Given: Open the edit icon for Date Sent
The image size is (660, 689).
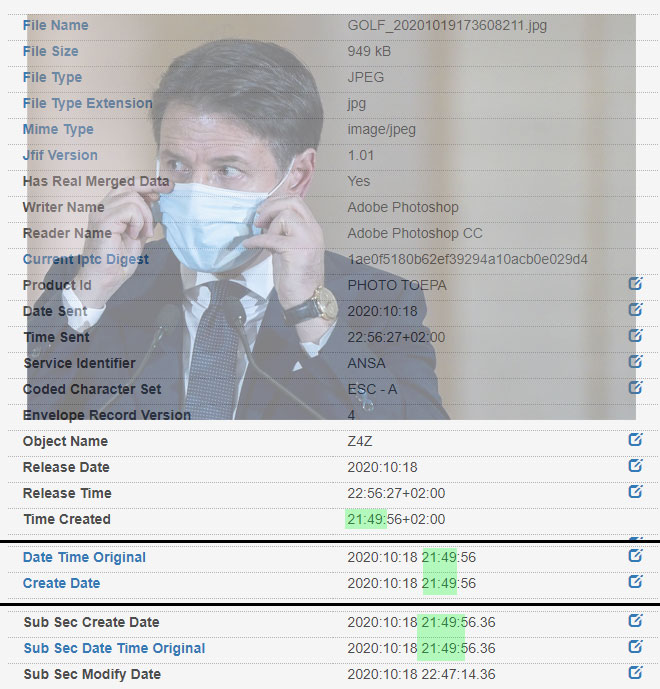Looking at the screenshot, I should [x=635, y=309].
